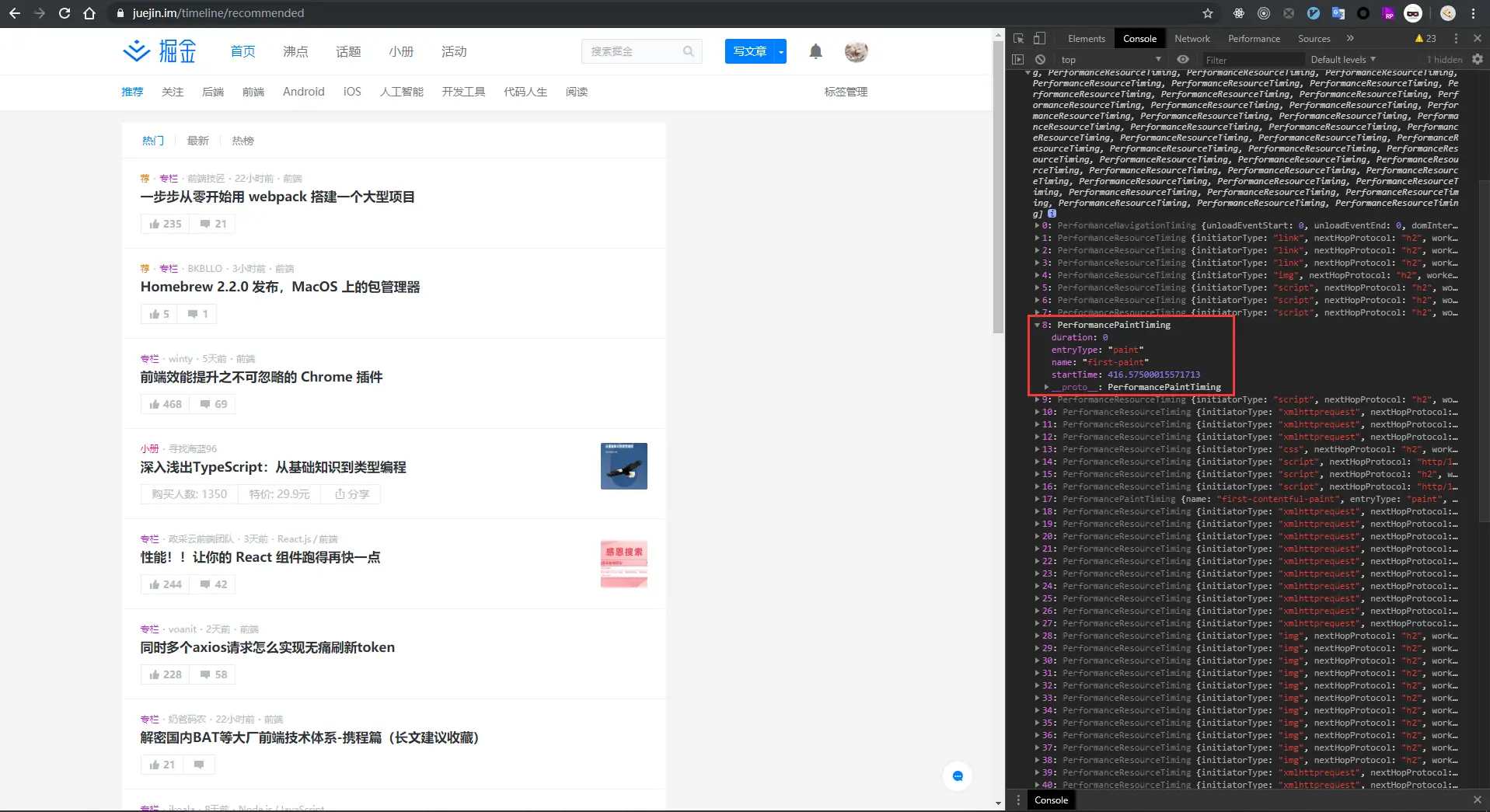The image size is (1490, 812).
Task: Open DevTools customize three-dot menu
Action: click(x=1456, y=38)
